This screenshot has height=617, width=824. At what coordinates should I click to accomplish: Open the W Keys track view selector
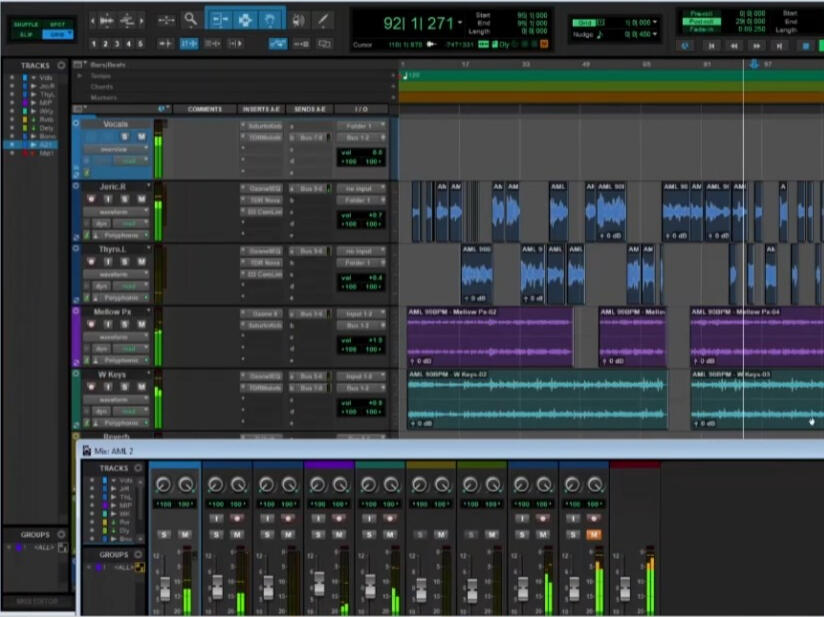pos(116,399)
